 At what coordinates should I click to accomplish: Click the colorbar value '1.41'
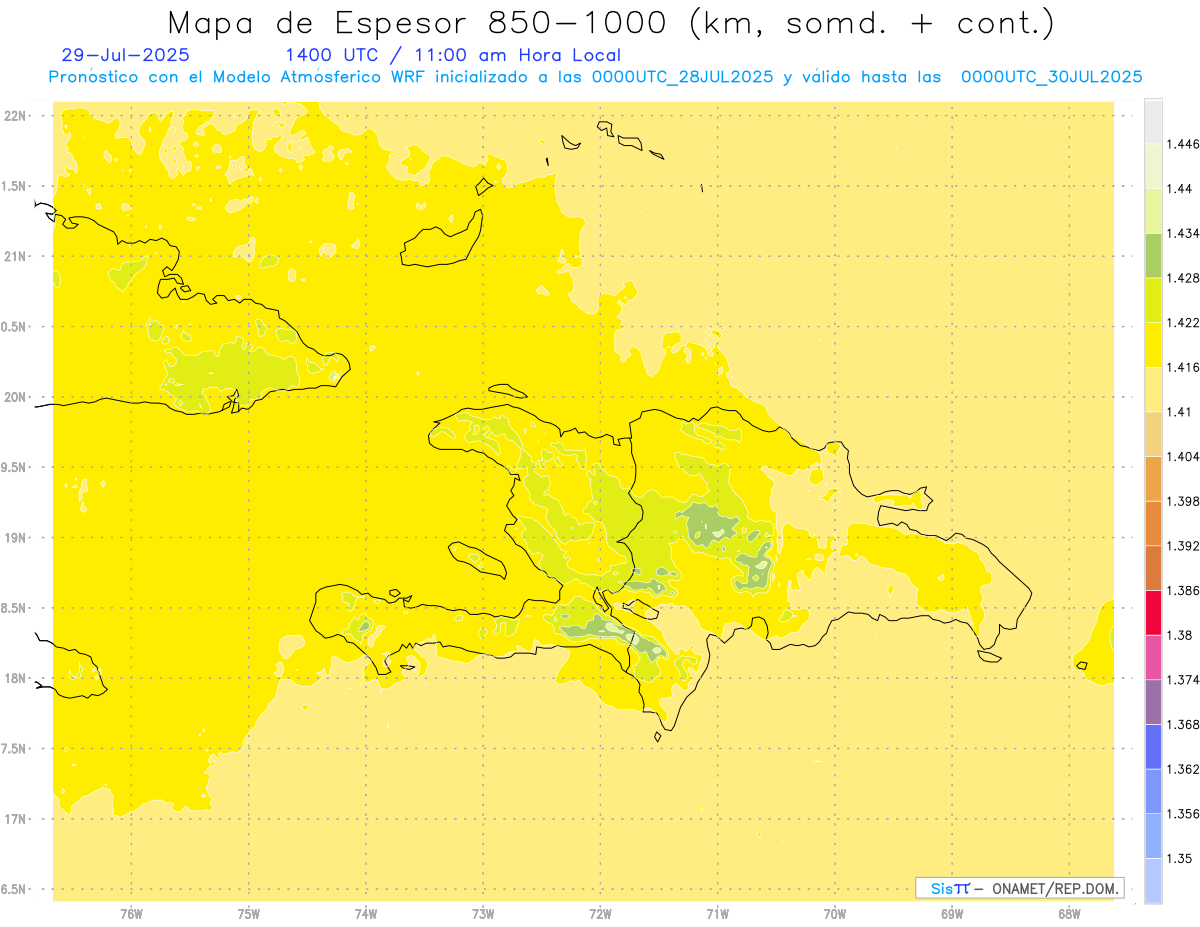point(1180,412)
